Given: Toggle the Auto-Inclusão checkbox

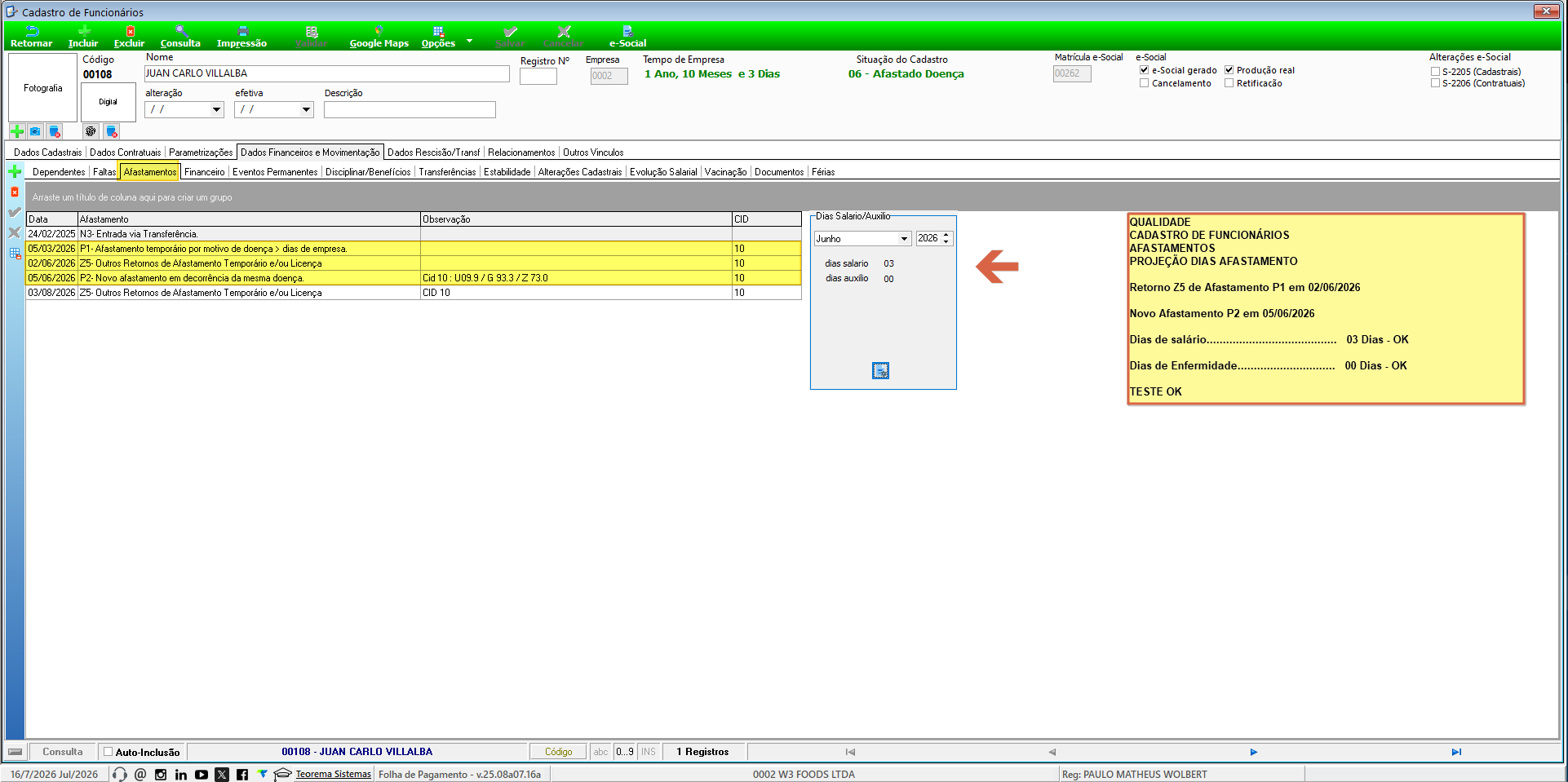Looking at the screenshot, I should 108,752.
